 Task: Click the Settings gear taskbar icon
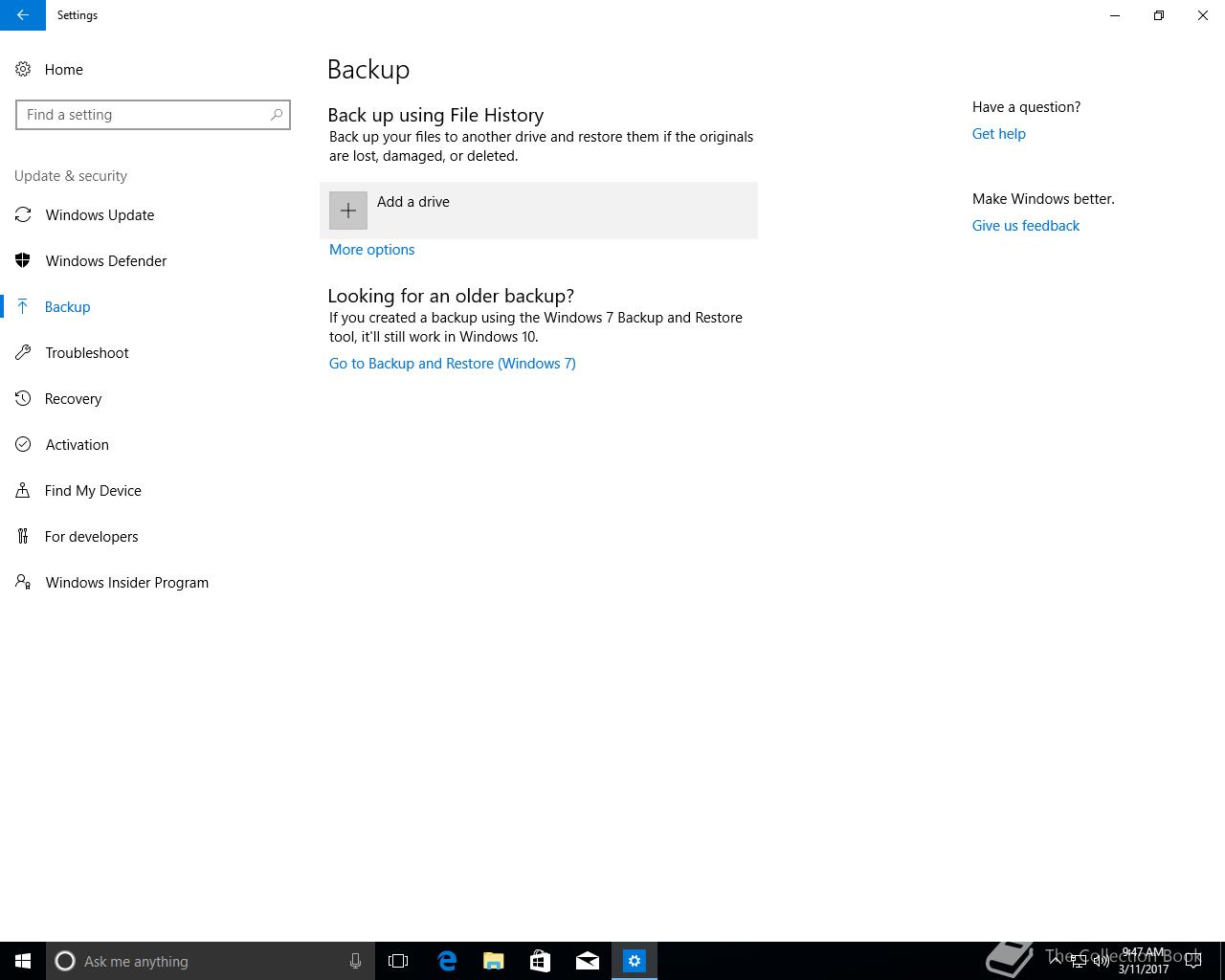coord(635,961)
